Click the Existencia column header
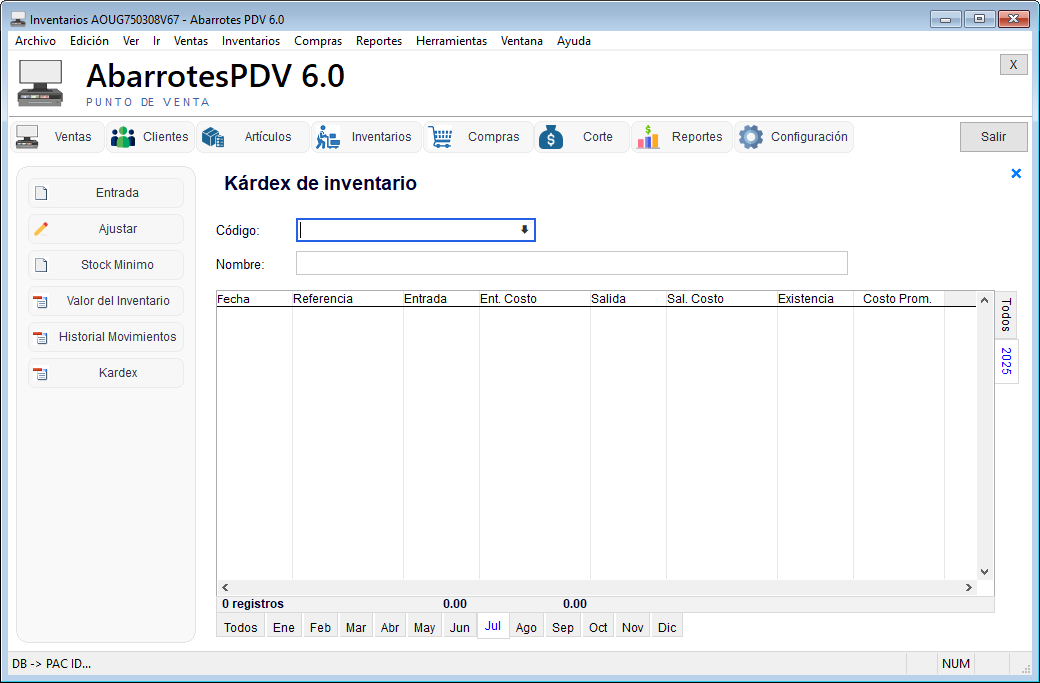 point(815,298)
